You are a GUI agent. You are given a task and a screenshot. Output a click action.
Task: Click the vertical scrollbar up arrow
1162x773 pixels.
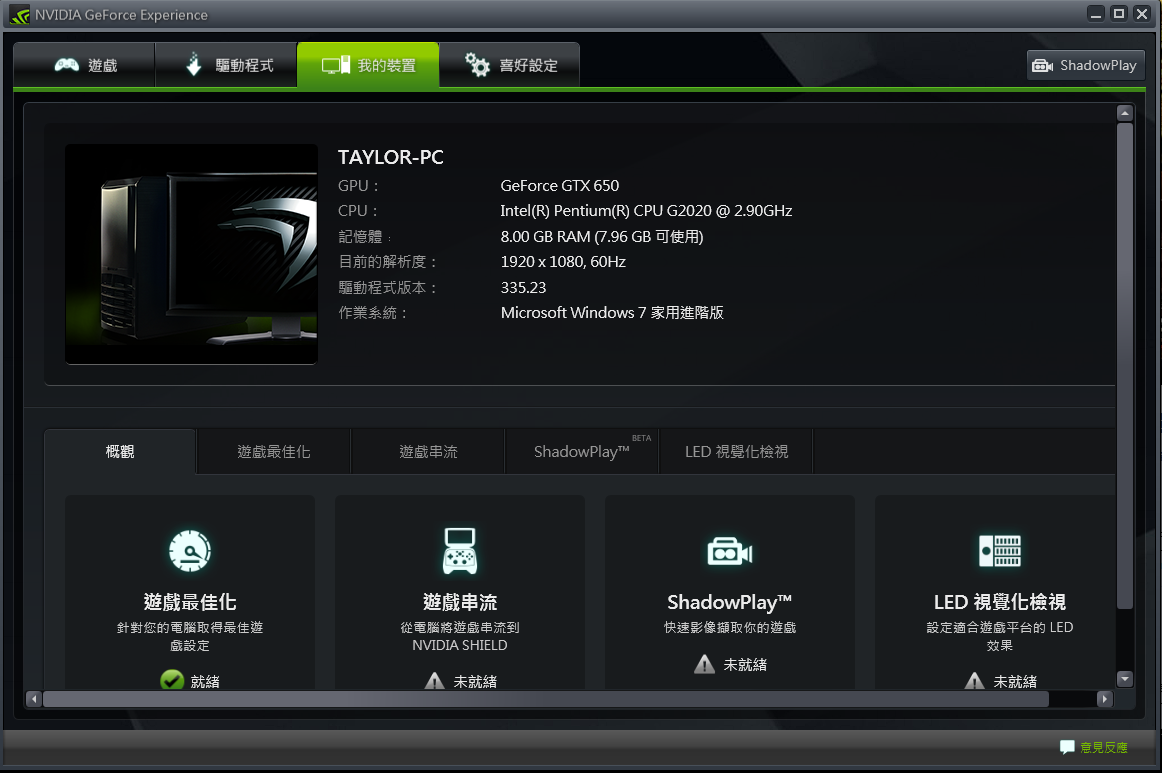pyautogui.click(x=1125, y=113)
